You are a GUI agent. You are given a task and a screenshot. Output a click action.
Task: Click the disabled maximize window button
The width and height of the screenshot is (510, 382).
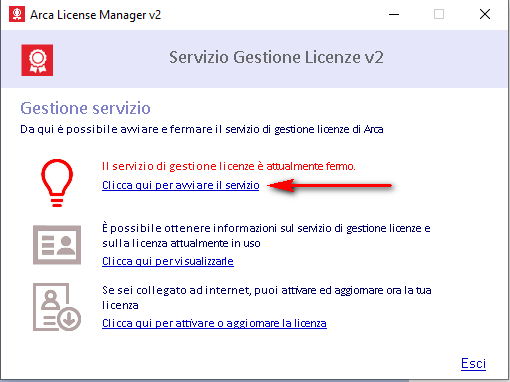point(439,14)
